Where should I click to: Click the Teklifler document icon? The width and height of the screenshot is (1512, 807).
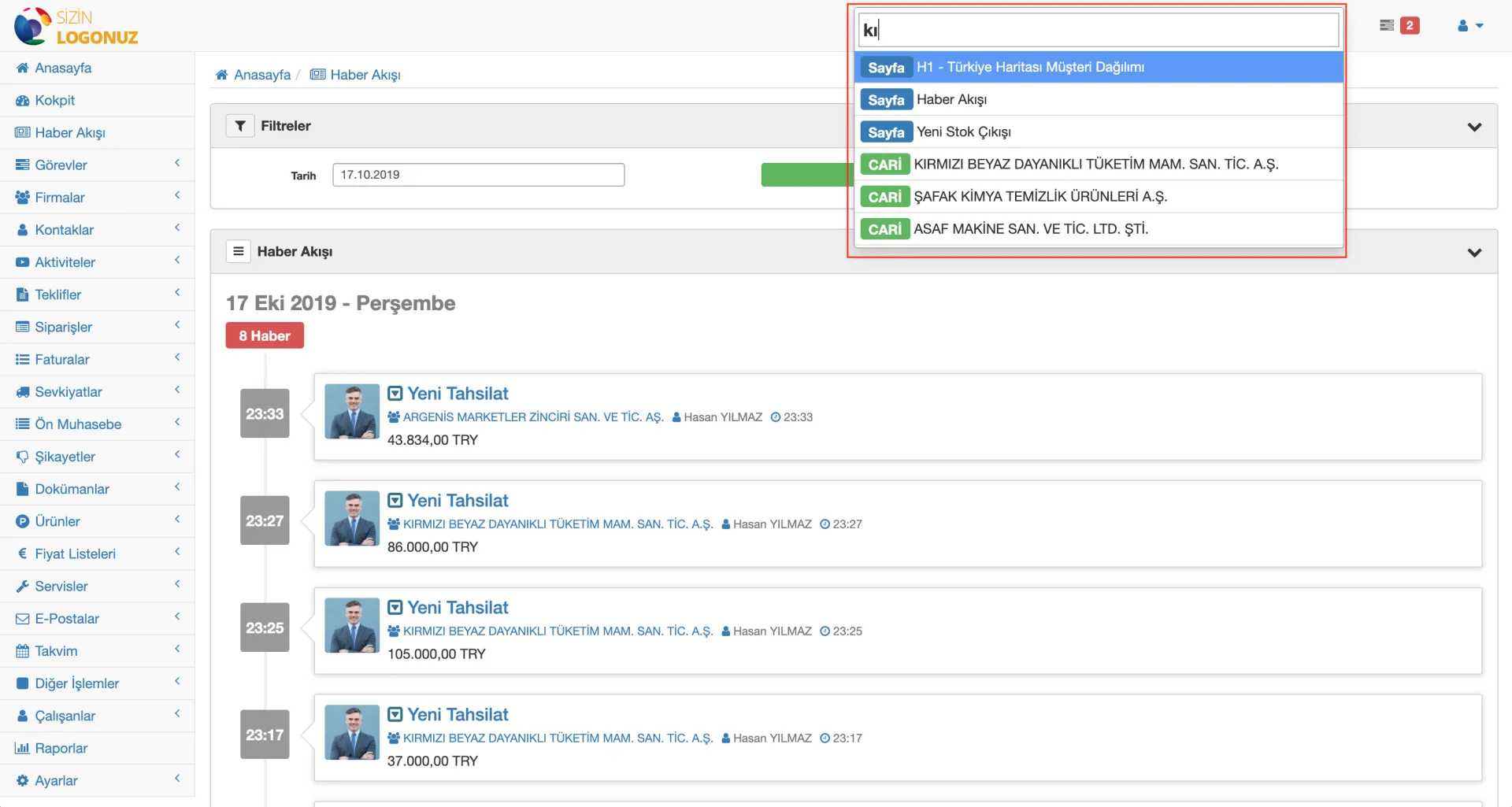click(x=22, y=294)
